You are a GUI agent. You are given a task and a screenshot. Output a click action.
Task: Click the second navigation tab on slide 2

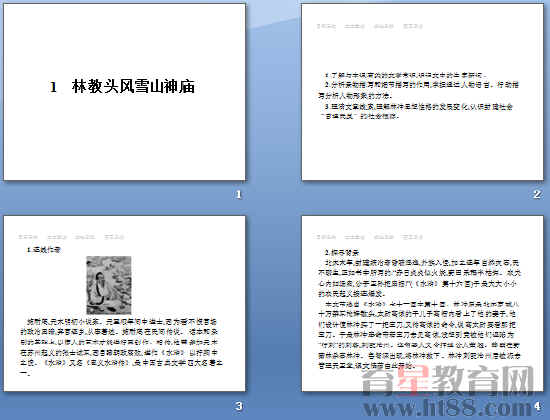point(354,26)
